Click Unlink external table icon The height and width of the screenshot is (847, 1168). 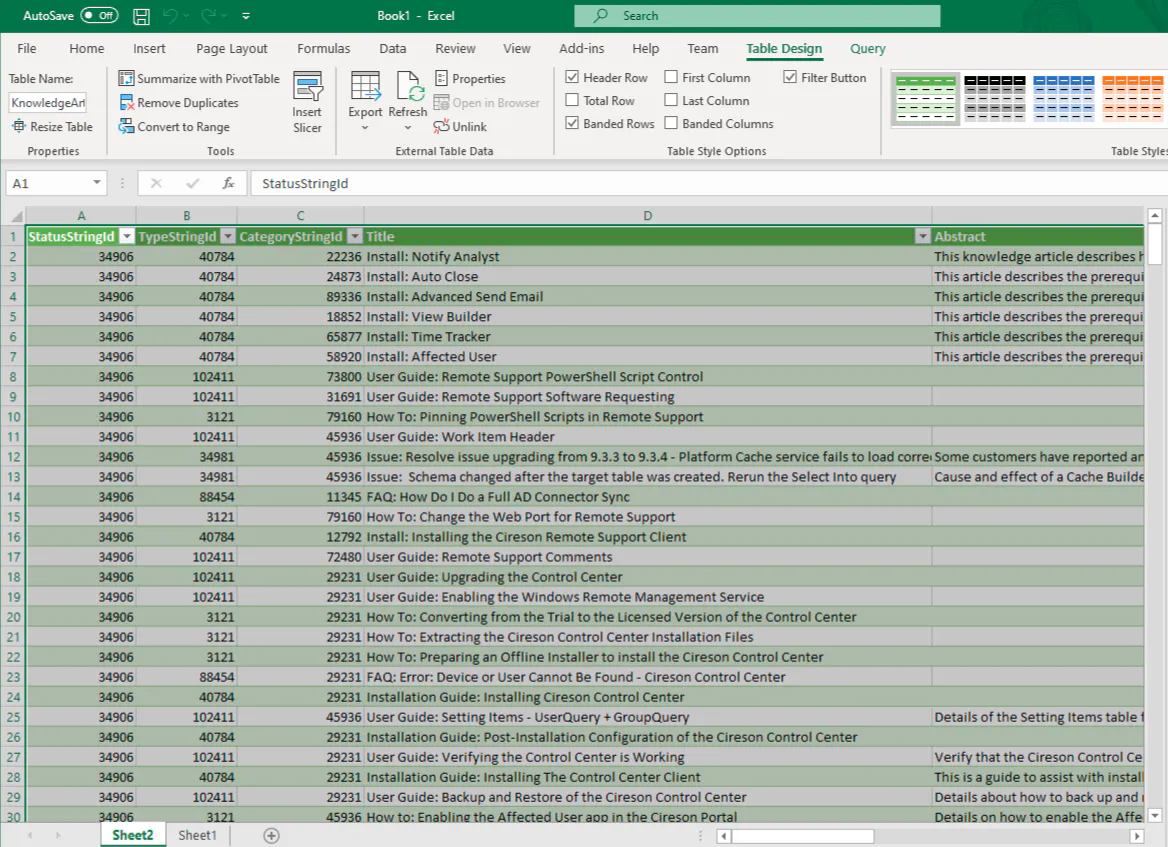tap(442, 127)
